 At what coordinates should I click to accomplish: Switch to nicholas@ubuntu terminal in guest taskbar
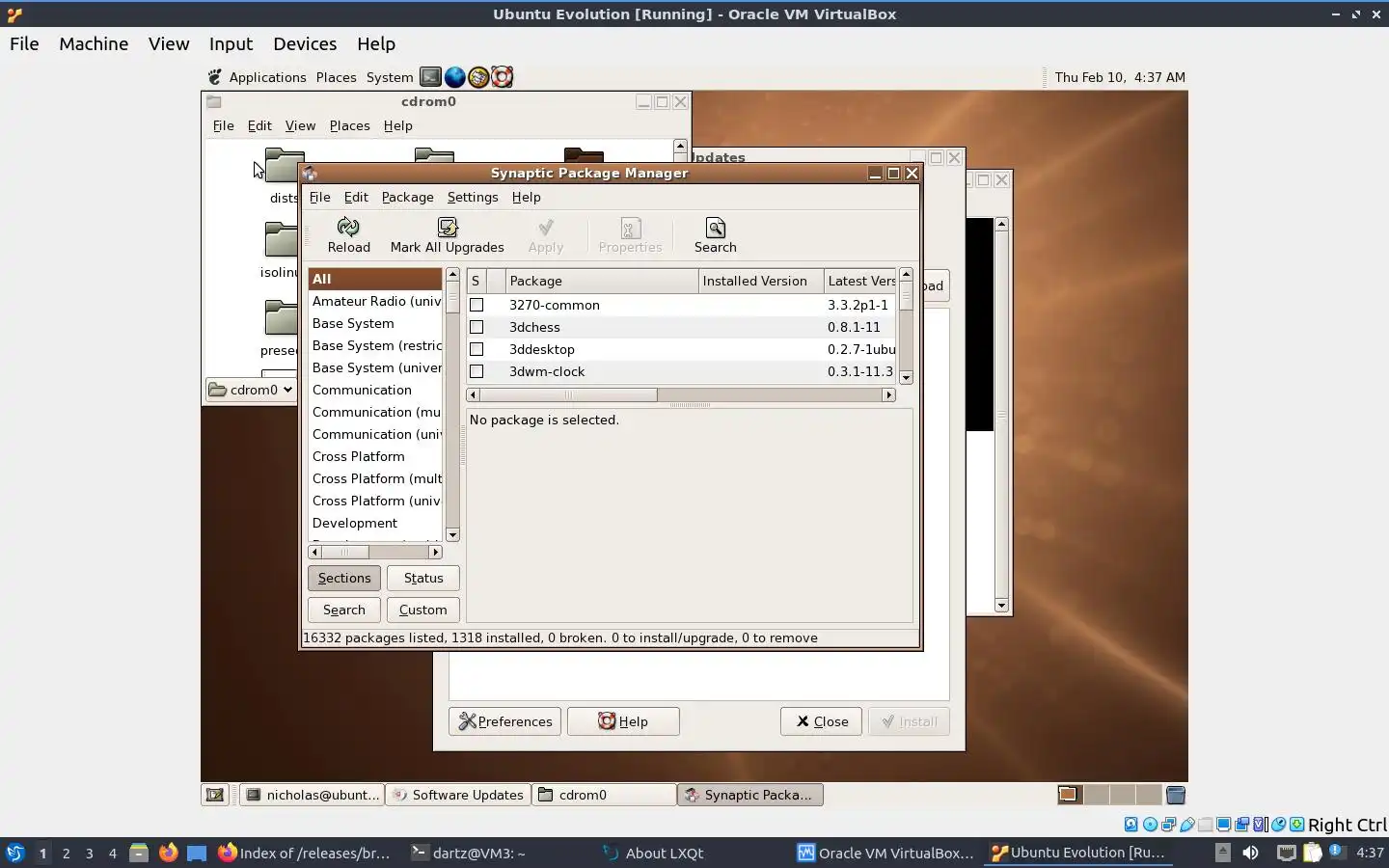pyautogui.click(x=313, y=795)
